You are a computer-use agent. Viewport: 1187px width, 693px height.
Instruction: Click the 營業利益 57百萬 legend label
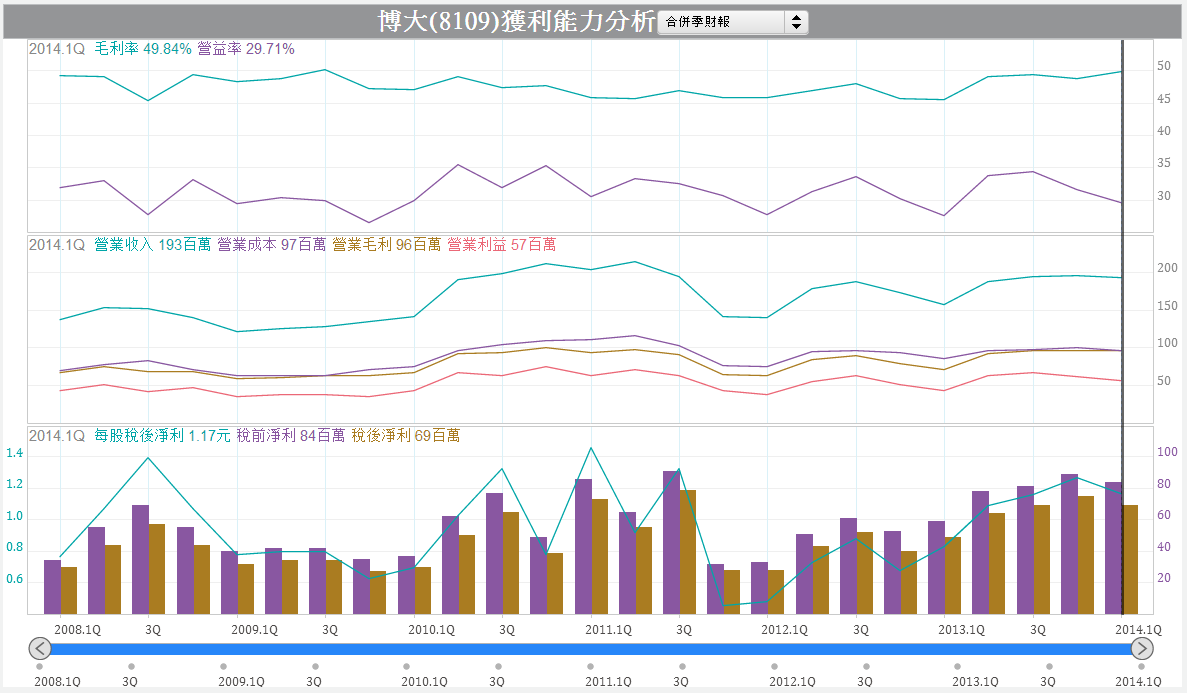501,245
